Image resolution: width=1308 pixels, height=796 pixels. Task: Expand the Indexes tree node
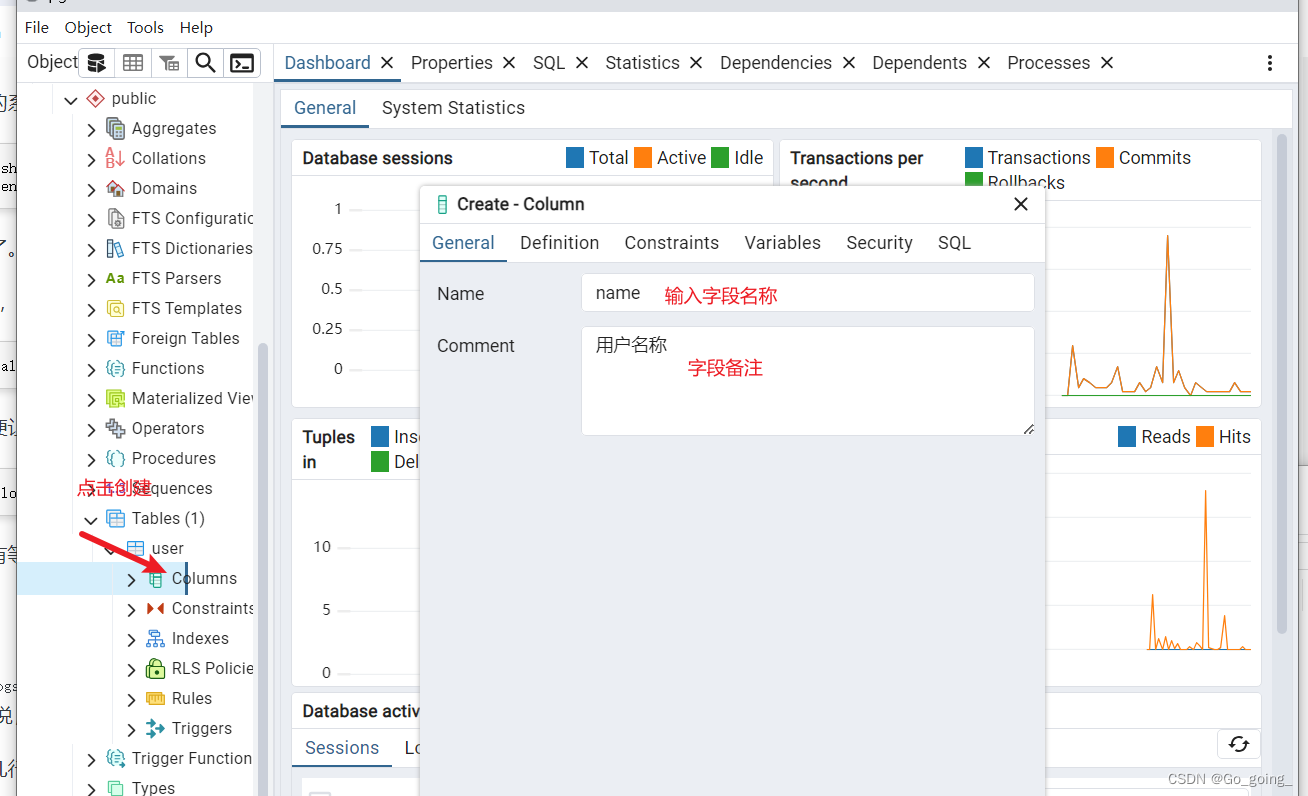coord(131,639)
